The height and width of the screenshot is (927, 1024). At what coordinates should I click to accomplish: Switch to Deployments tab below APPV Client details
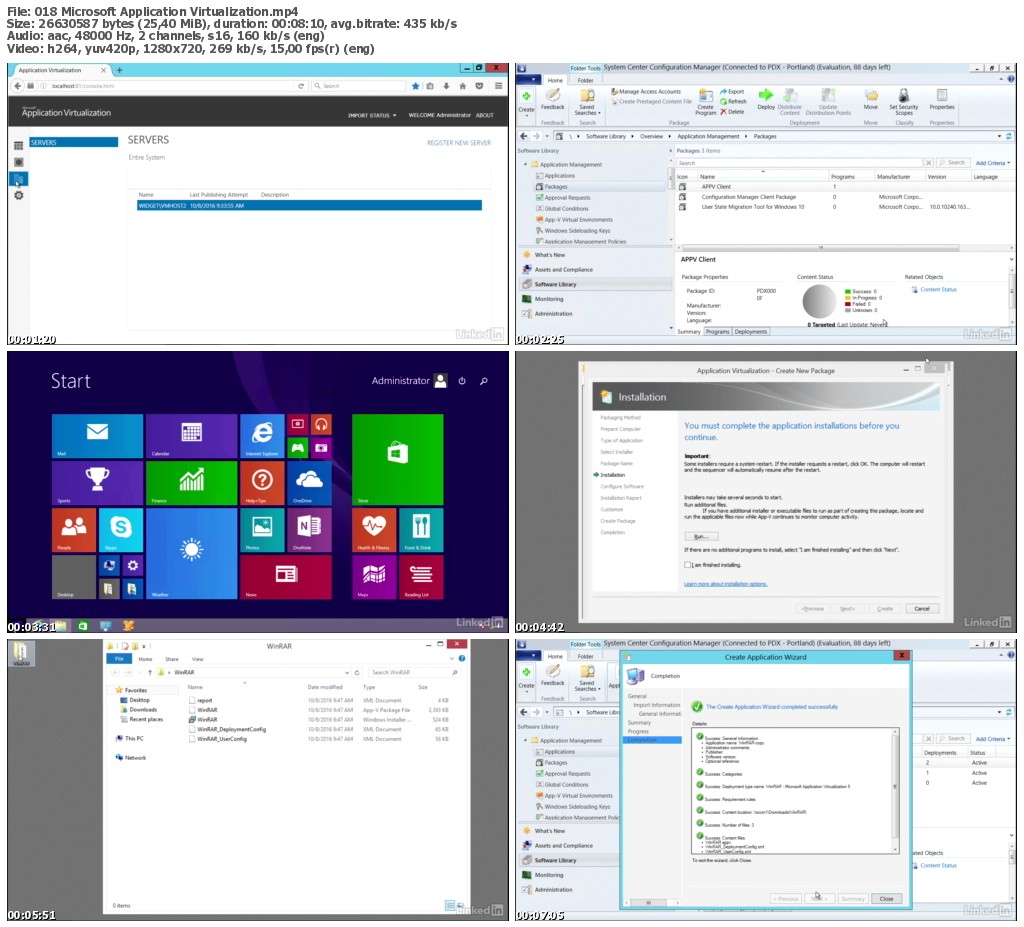(750, 332)
